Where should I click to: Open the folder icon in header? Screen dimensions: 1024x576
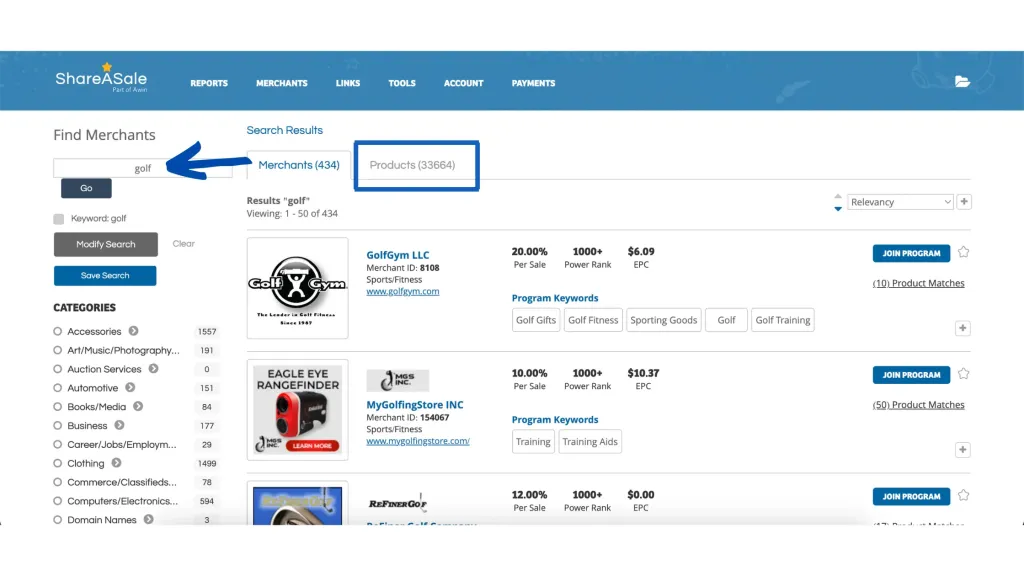[962, 82]
